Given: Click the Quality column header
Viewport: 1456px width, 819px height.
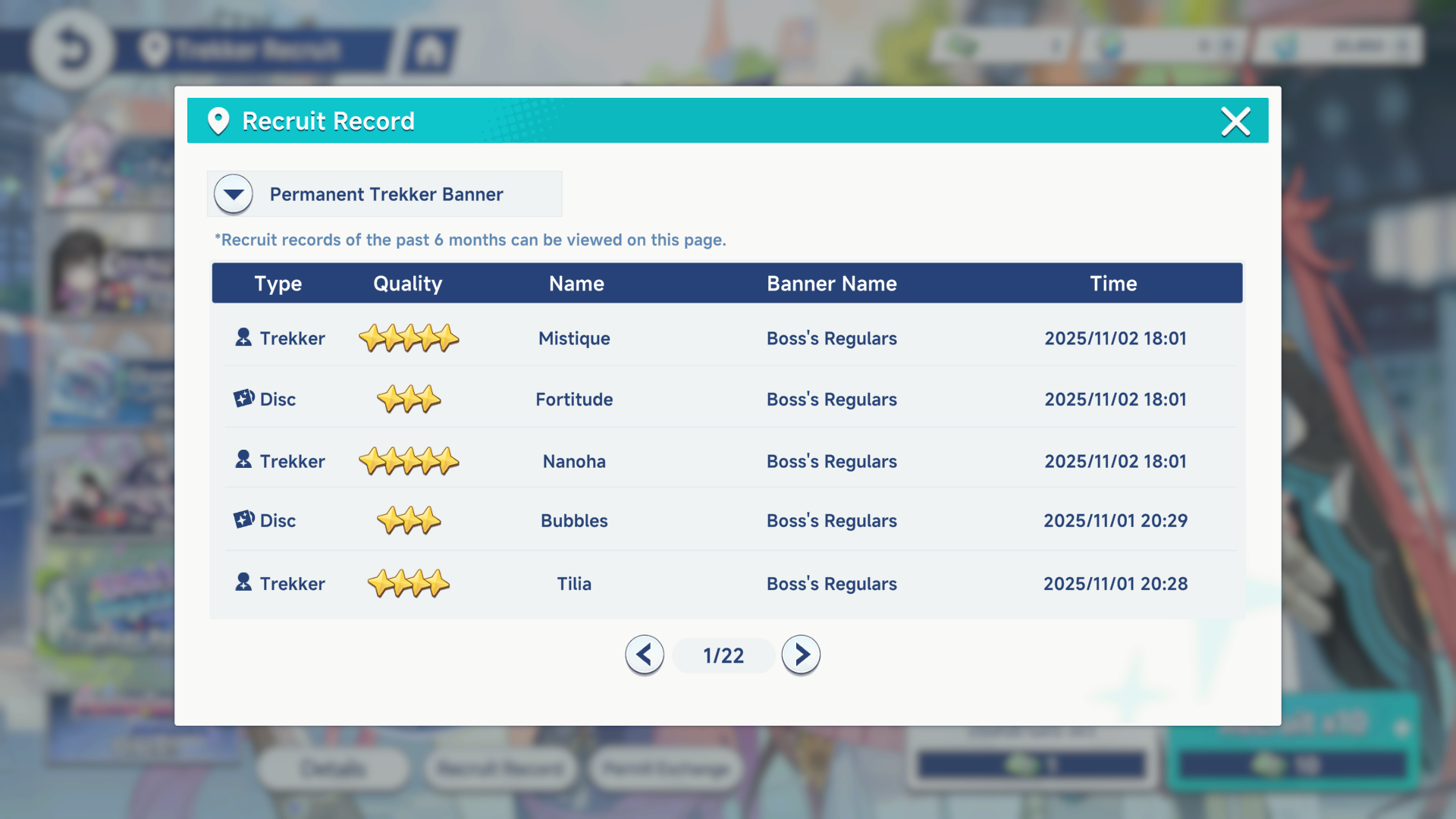Looking at the screenshot, I should [407, 284].
